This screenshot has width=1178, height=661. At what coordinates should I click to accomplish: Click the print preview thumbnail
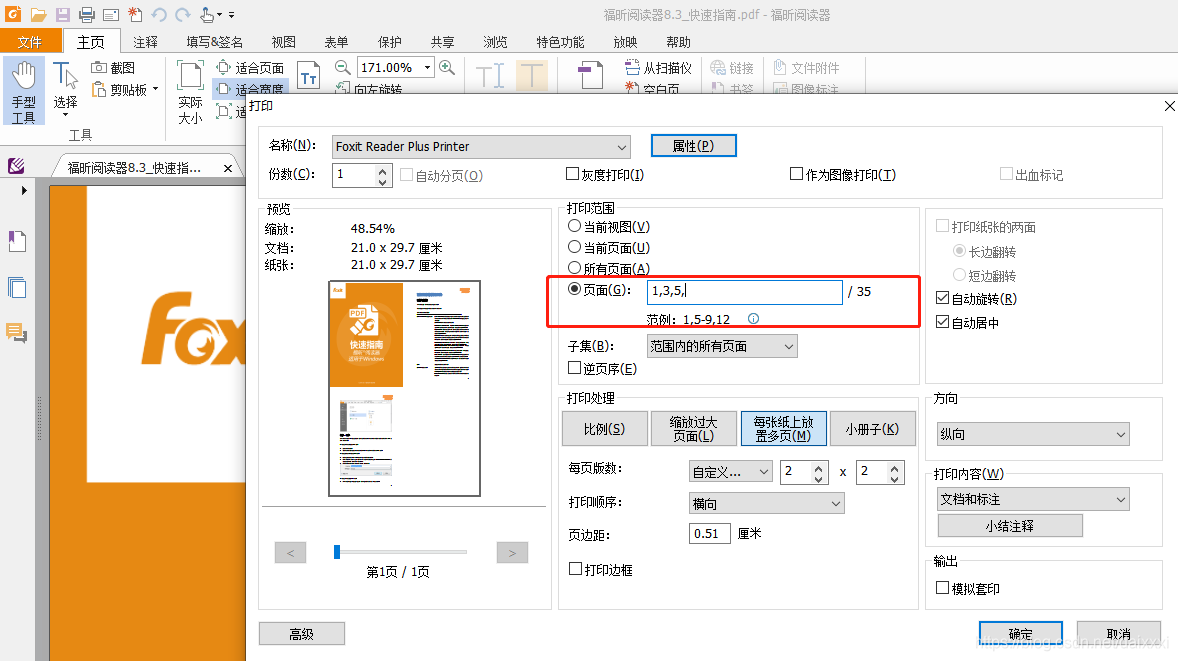(x=404, y=388)
